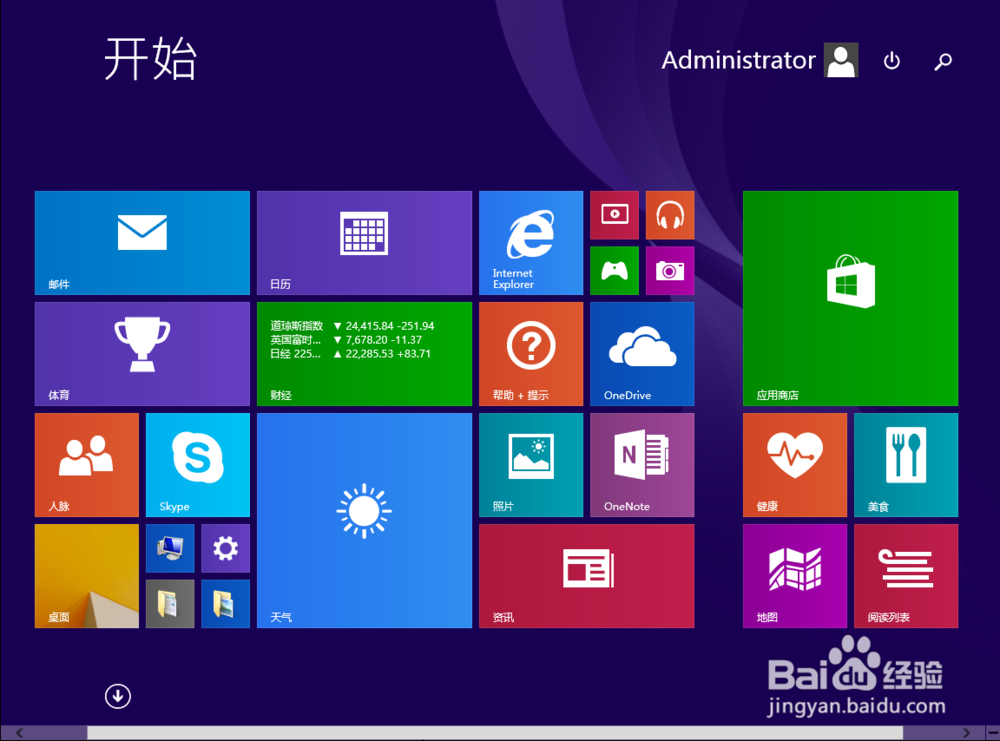
Task: Show all apps with down arrow
Action: (x=118, y=696)
